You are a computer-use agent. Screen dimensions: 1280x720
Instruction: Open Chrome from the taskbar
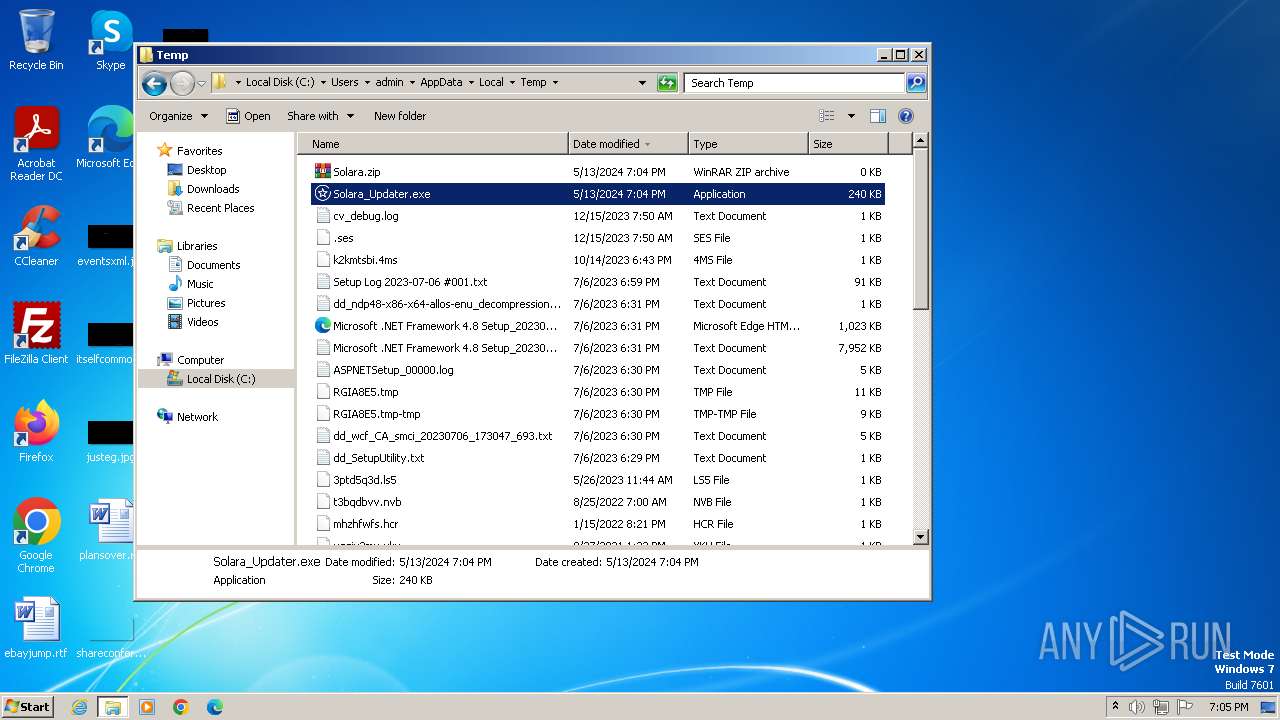(x=181, y=707)
